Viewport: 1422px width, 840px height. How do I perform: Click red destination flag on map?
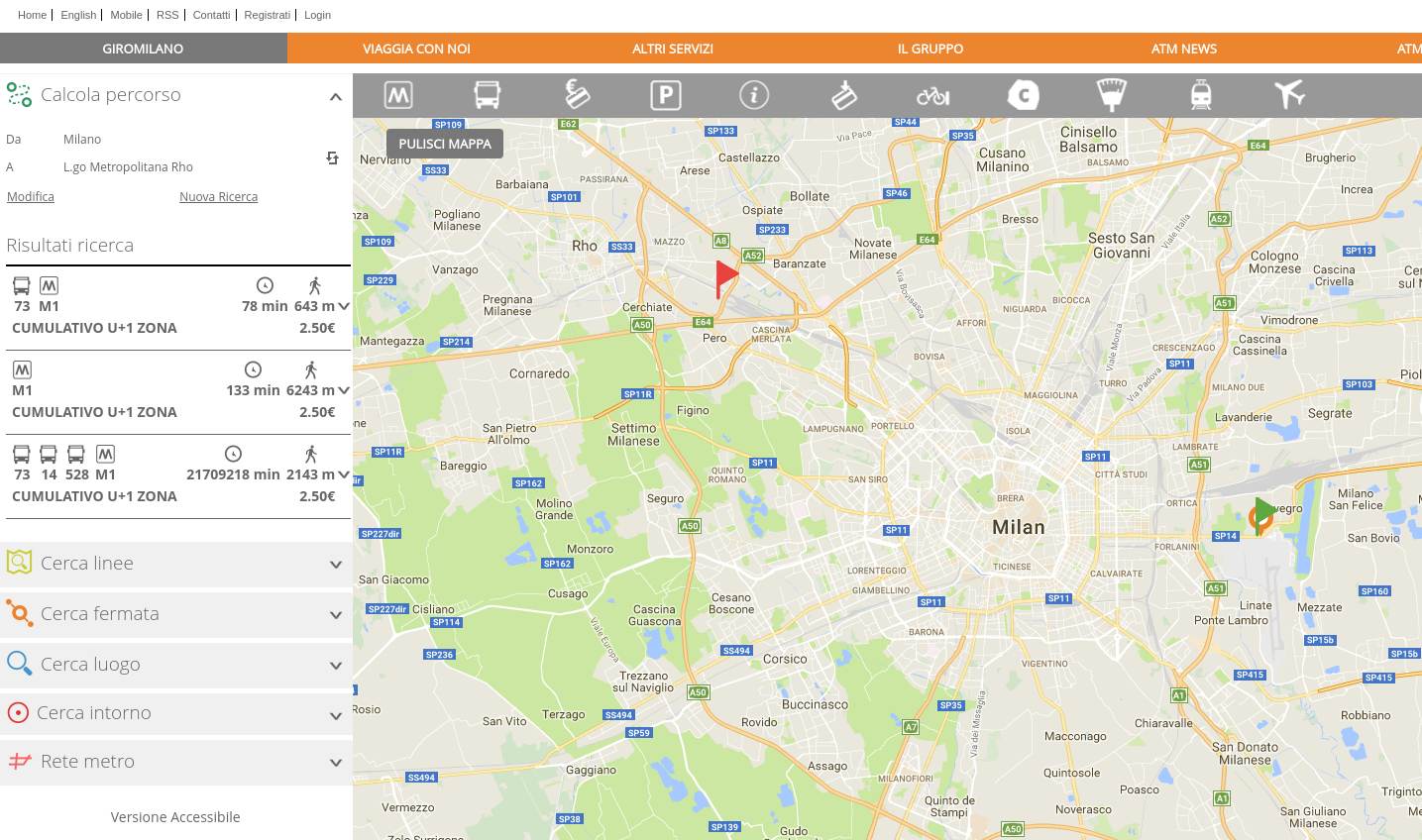(x=726, y=279)
